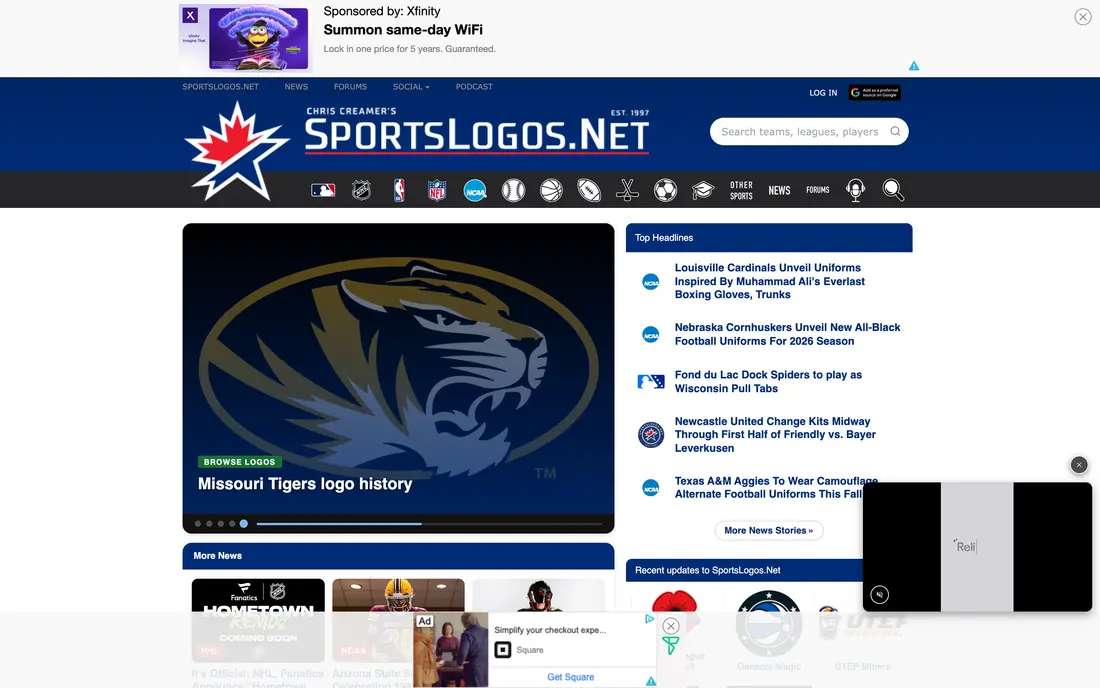Select the soccer ball icon

(x=665, y=190)
